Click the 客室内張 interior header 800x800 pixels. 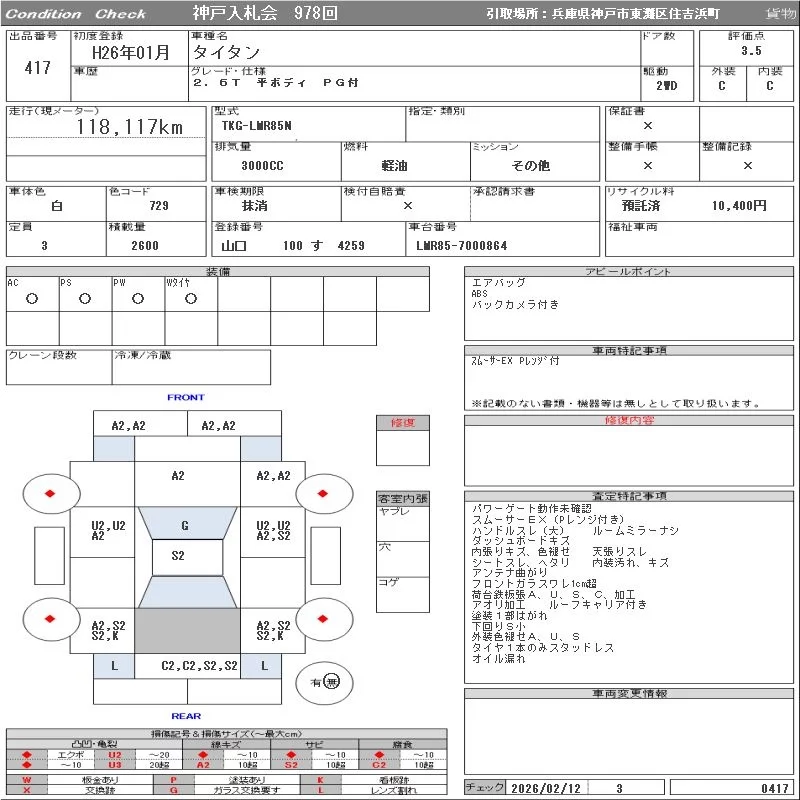click(403, 498)
